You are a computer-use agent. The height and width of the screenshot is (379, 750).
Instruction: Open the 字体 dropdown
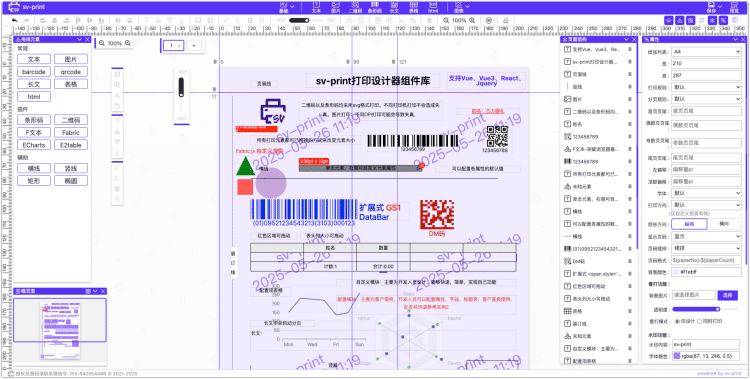(x=706, y=193)
